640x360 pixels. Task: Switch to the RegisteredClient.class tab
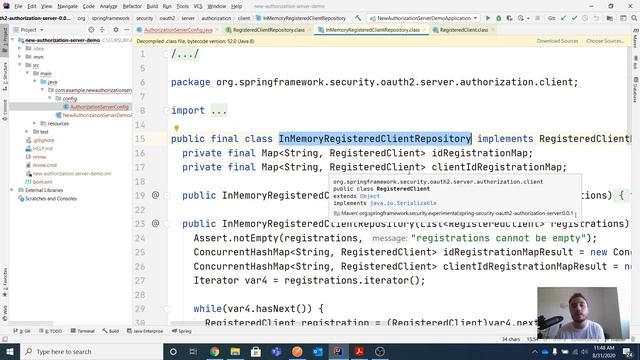(x=464, y=30)
